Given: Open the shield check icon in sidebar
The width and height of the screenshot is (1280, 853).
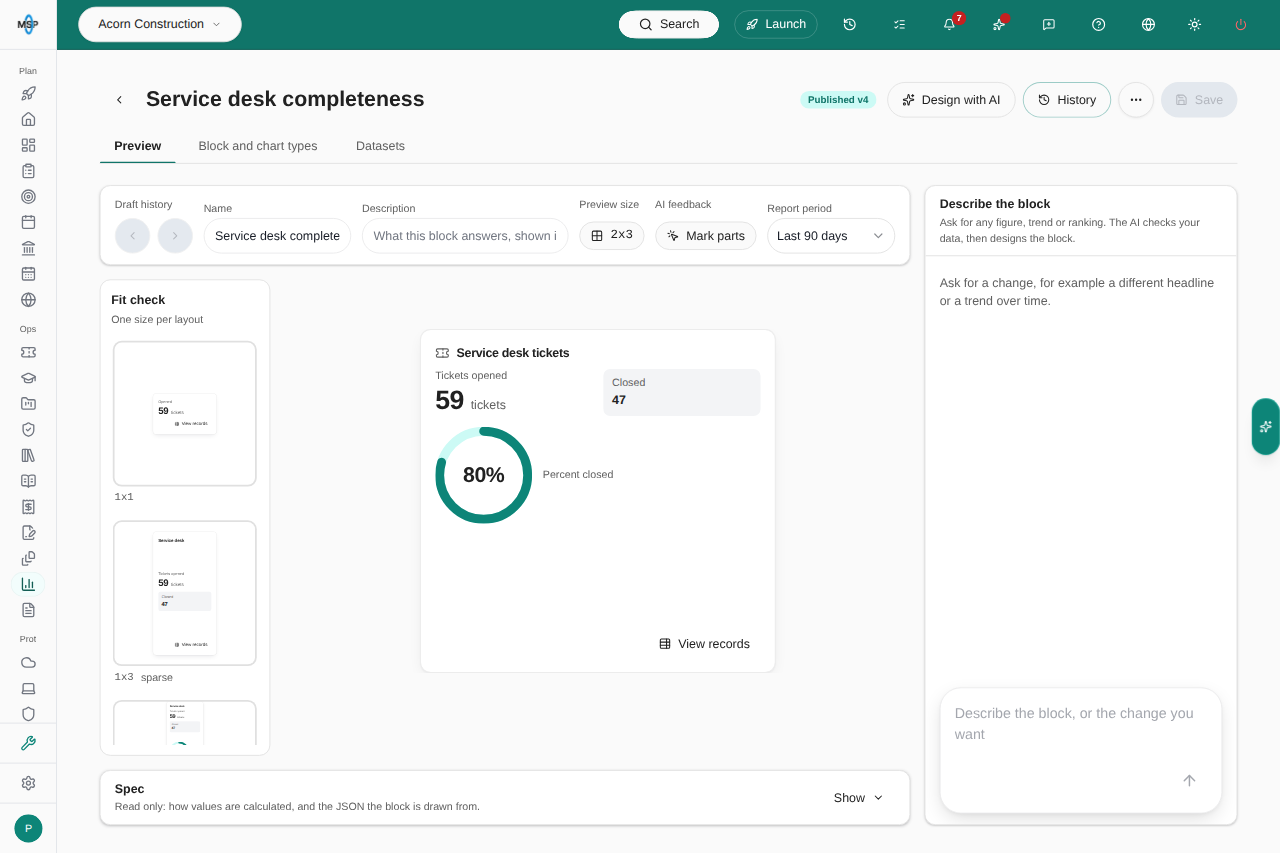Looking at the screenshot, I should point(28,429).
